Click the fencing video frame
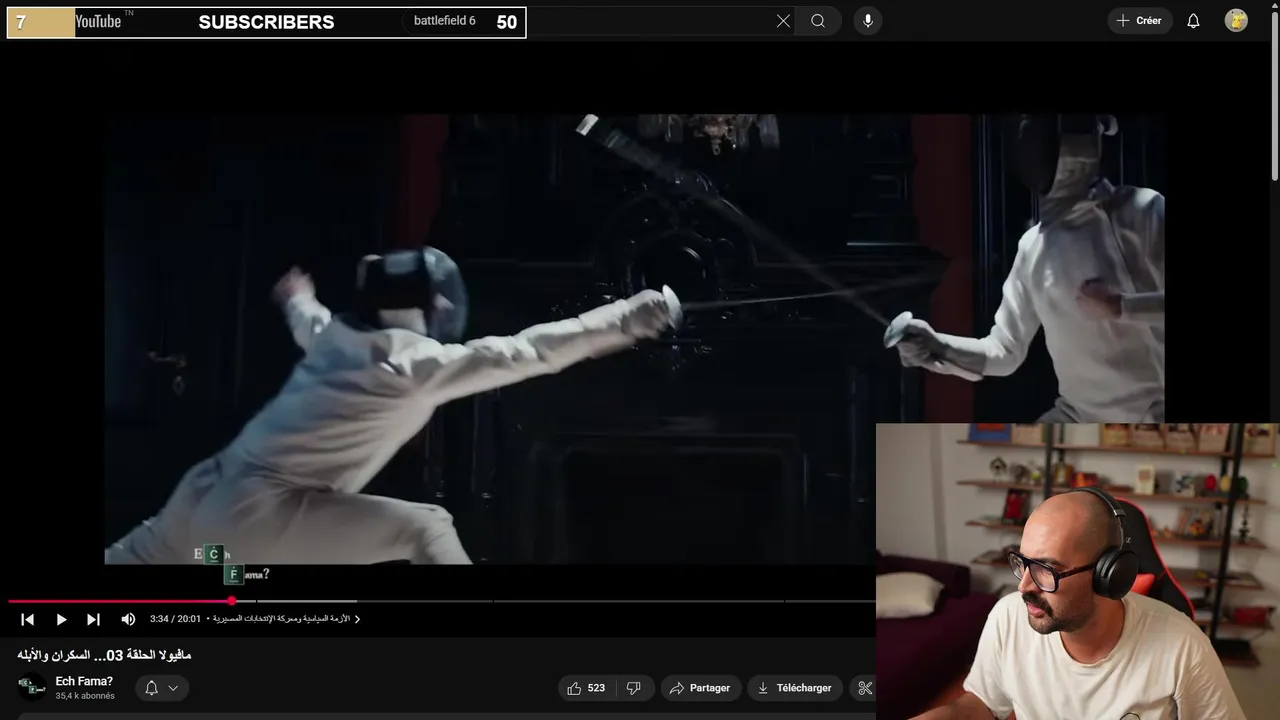Image resolution: width=1280 pixels, height=720 pixels. pyautogui.click(x=634, y=339)
